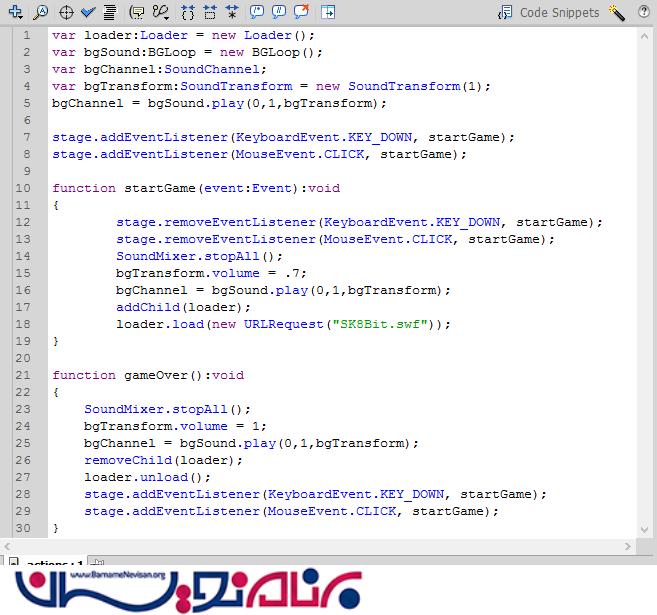The image size is (657, 615).
Task: Click the "SK8Bit.swf" string on line 18
Action: coord(380,324)
